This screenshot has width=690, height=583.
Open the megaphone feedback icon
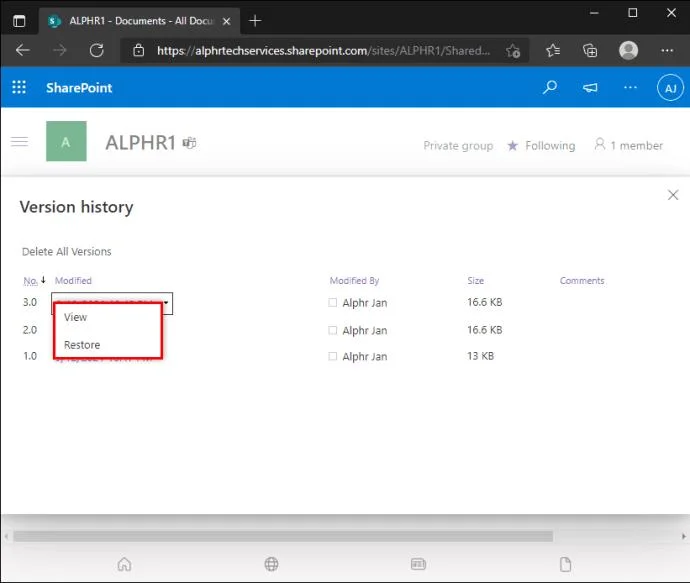590,88
